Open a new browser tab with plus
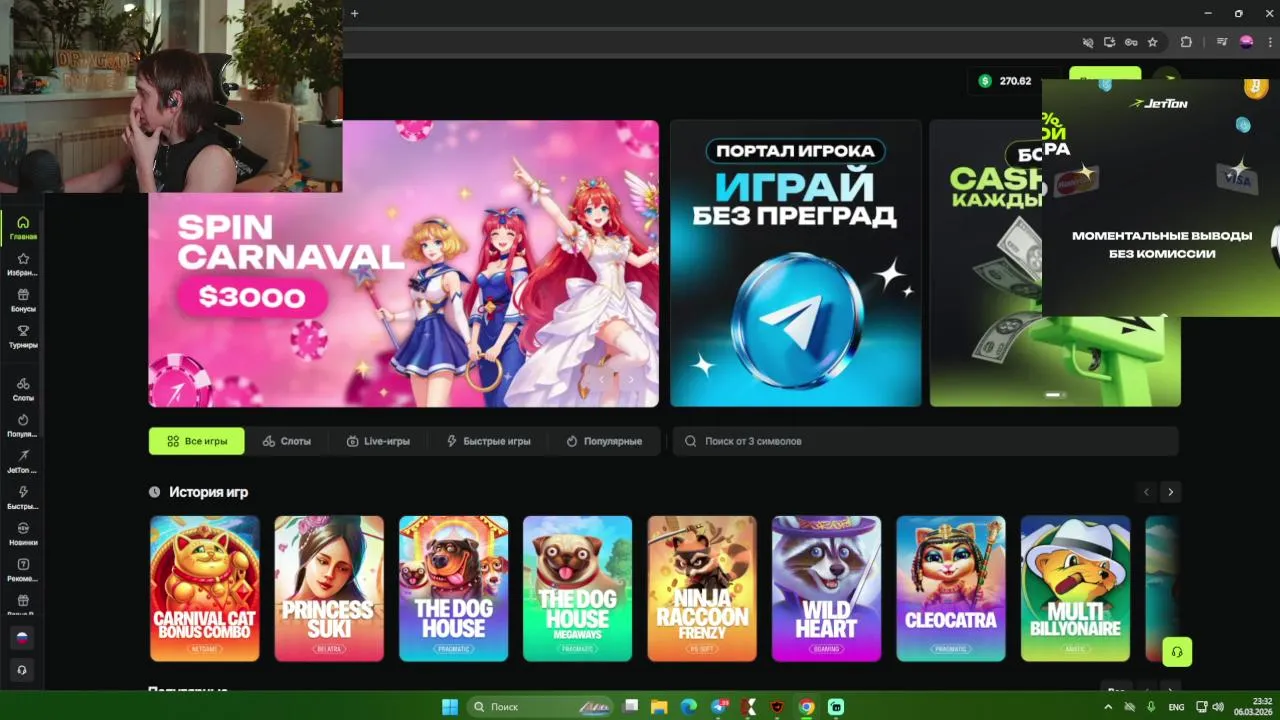The width and height of the screenshot is (1280, 720). 354,13
